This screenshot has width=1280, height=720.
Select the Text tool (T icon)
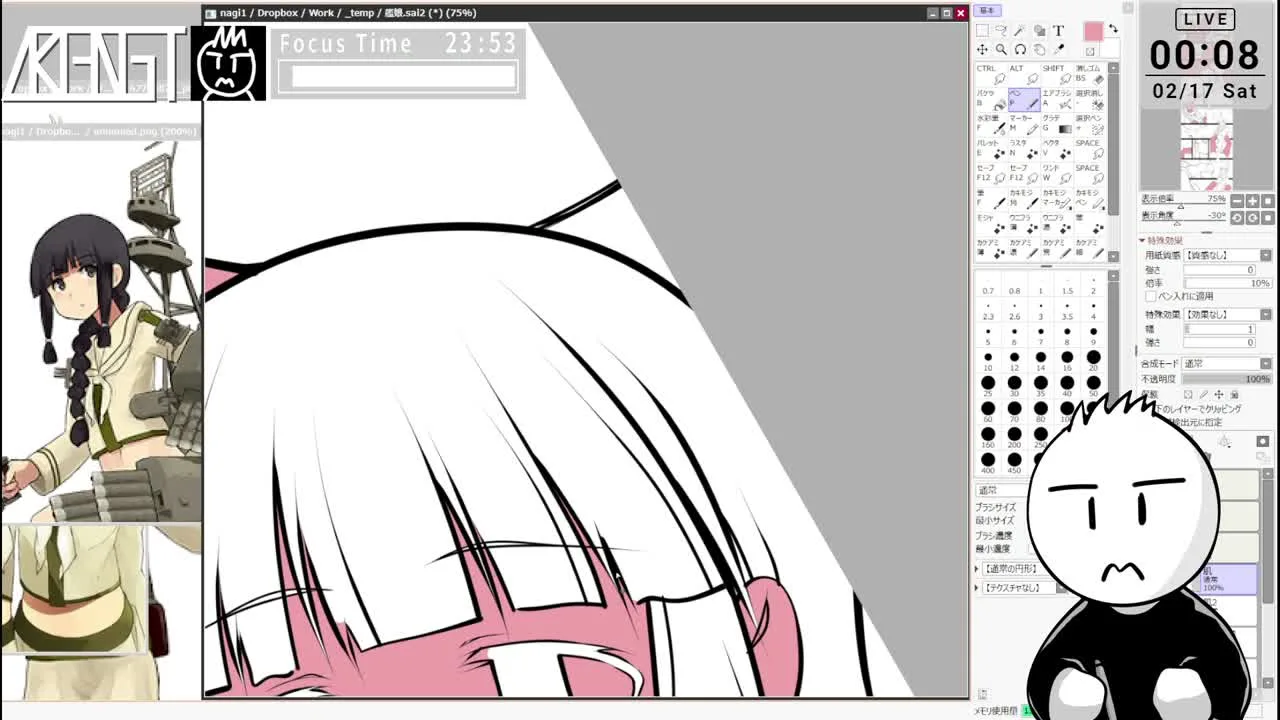click(x=1059, y=31)
